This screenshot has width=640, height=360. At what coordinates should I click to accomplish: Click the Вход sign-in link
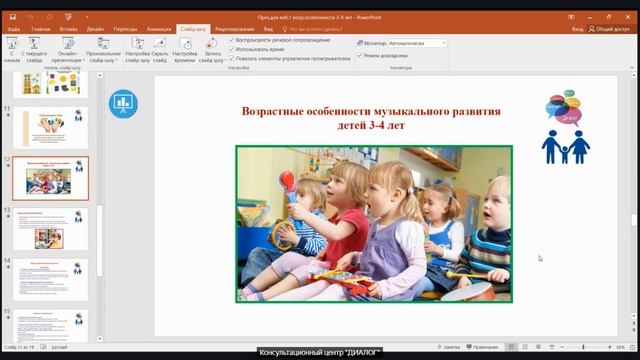[x=577, y=29]
